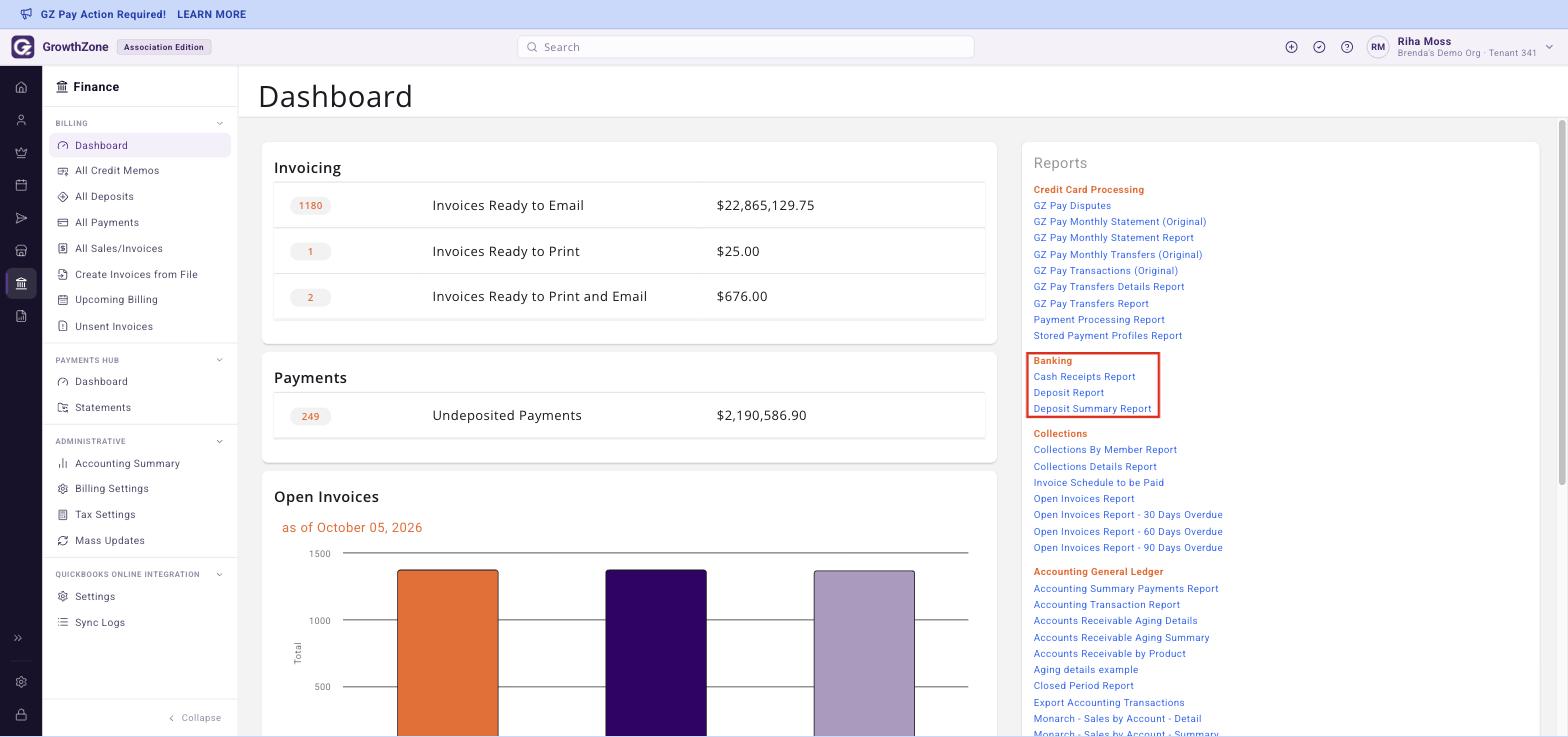Click the orange bar in Open Invoices chart
This screenshot has width=1568, height=737.
pos(448,653)
